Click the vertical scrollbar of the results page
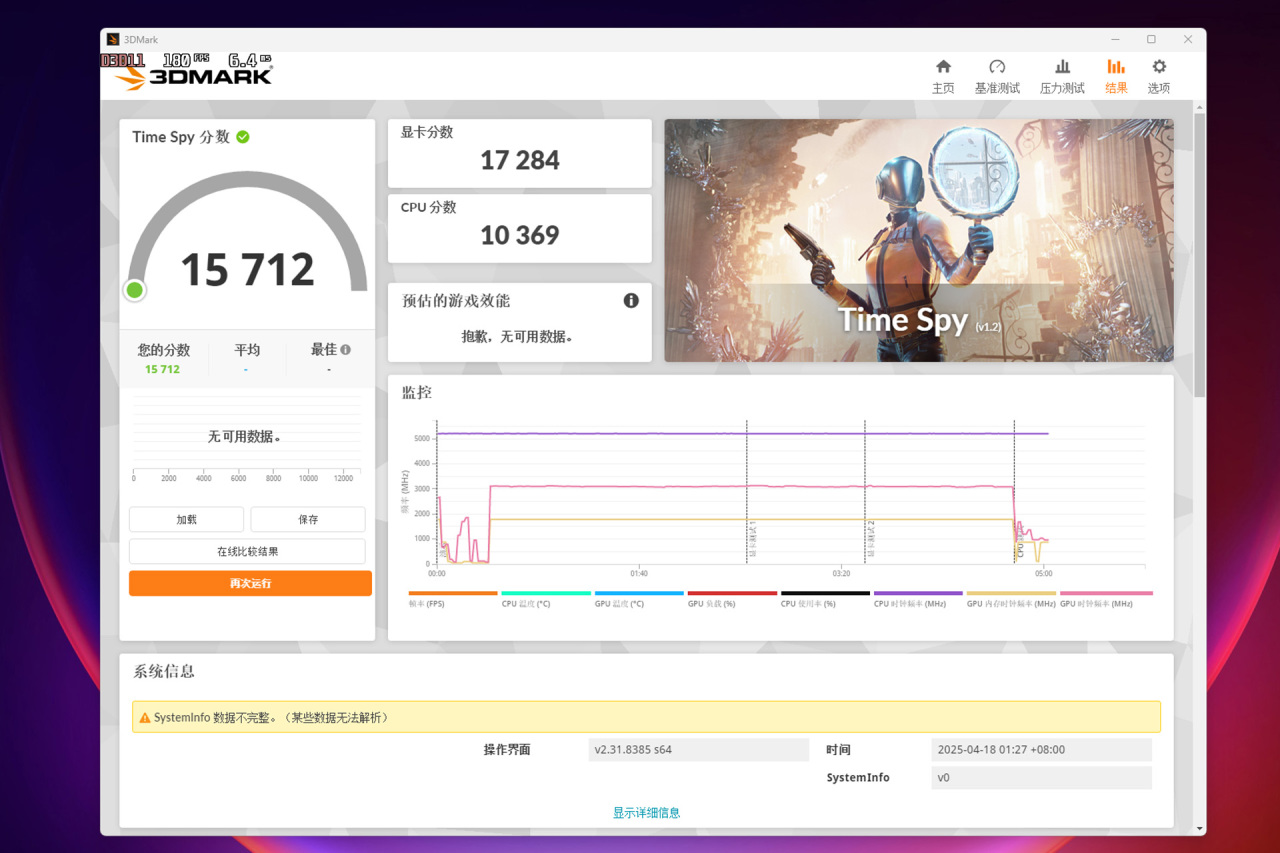 [x=1200, y=256]
